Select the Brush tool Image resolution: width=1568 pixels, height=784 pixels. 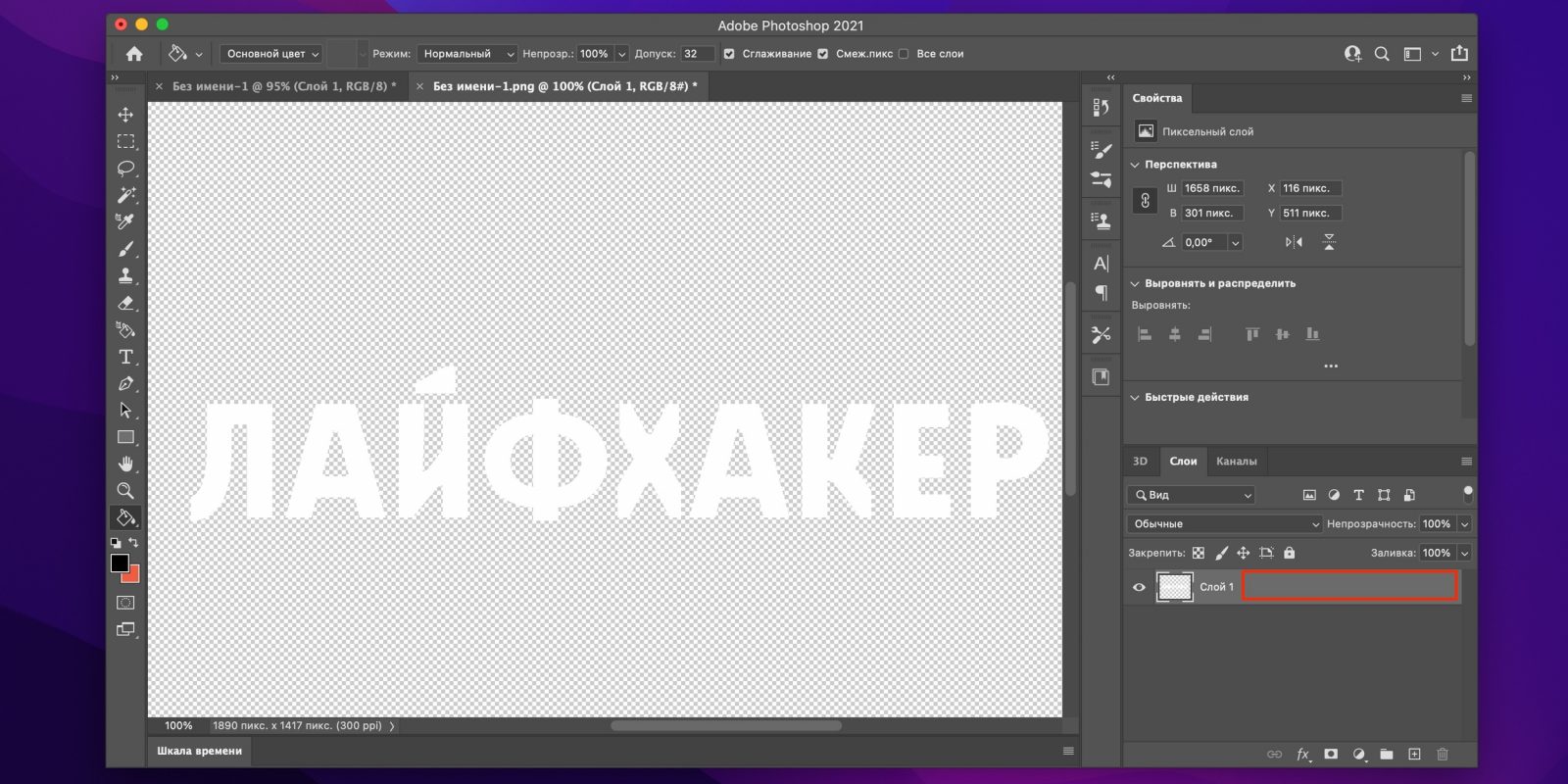(x=125, y=249)
